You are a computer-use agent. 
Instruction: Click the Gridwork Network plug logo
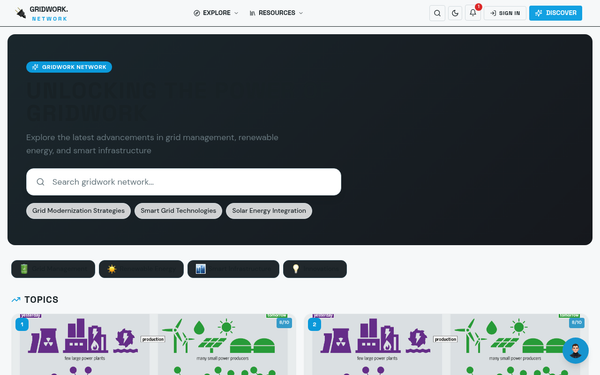20,13
